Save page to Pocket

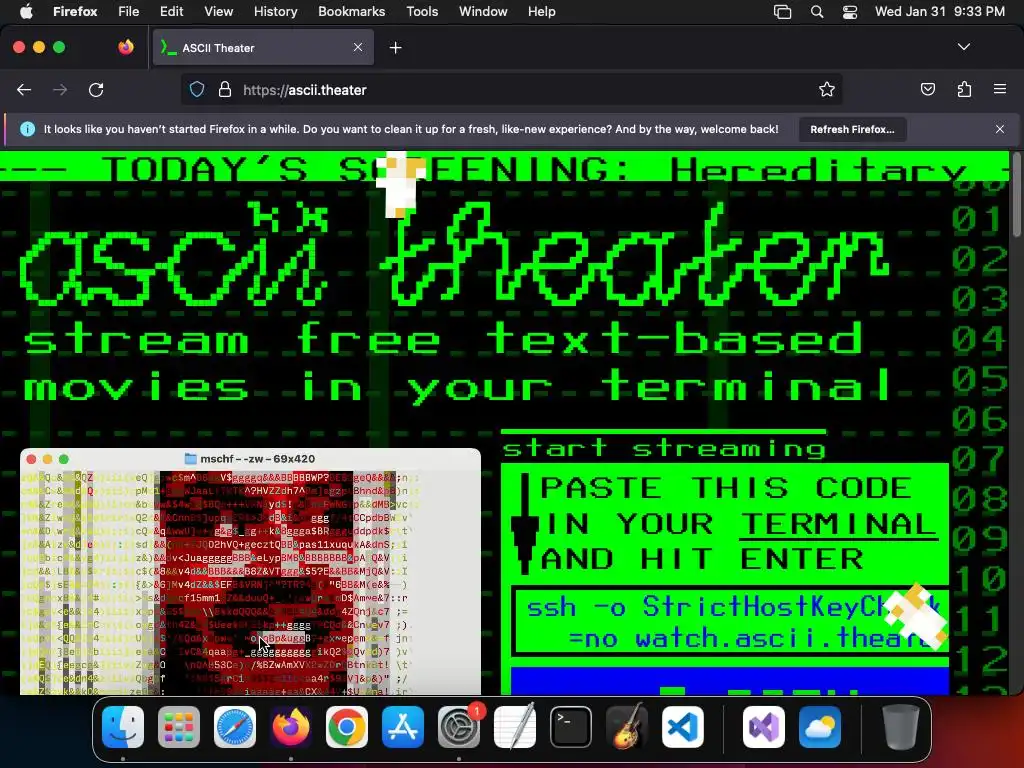point(927,89)
